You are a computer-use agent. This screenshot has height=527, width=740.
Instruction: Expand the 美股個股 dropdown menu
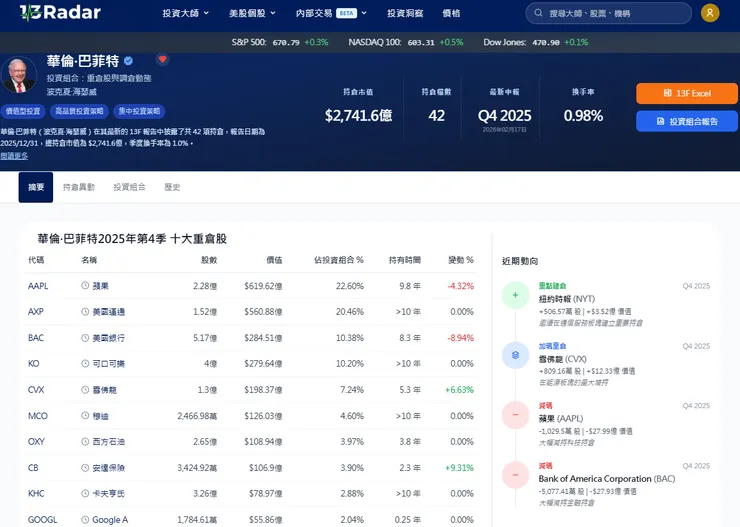click(252, 13)
